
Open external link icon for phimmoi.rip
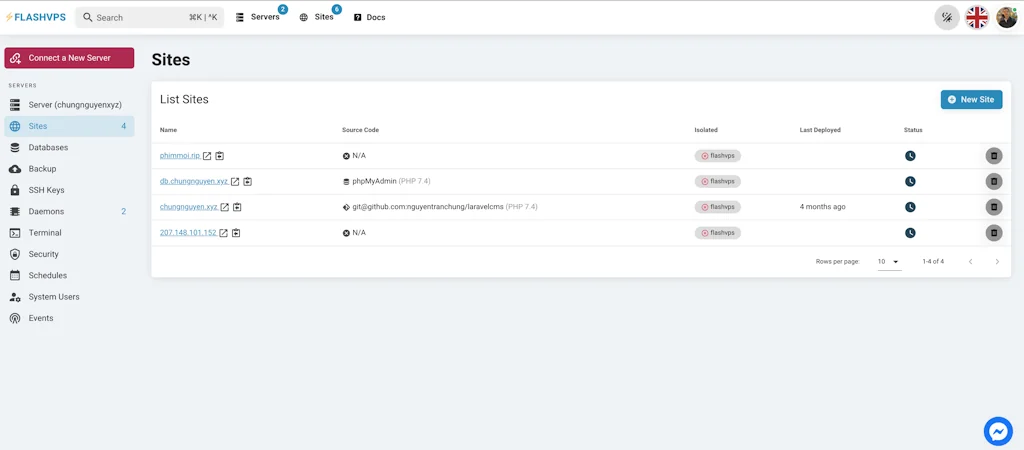click(207, 156)
